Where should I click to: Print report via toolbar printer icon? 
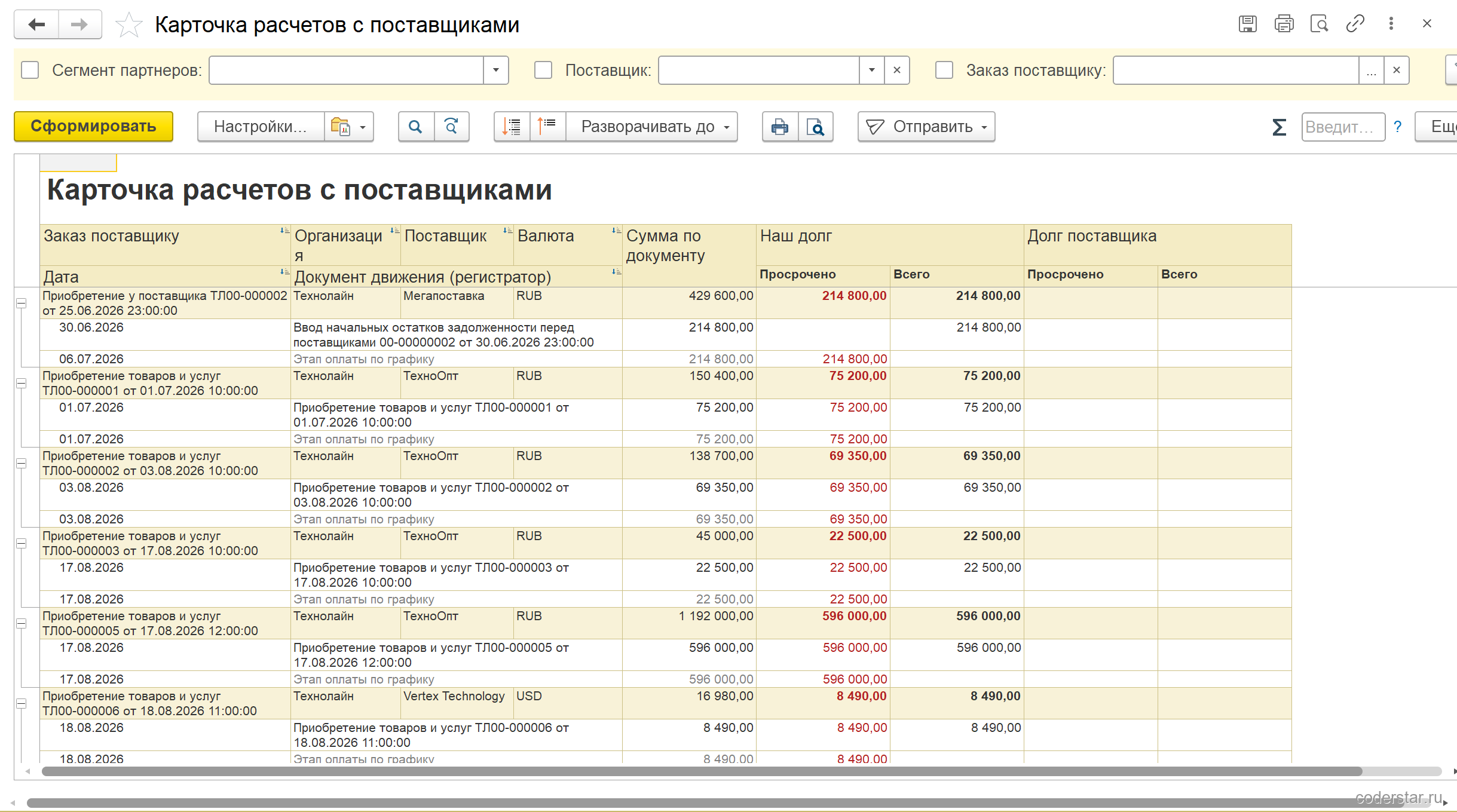pos(780,127)
